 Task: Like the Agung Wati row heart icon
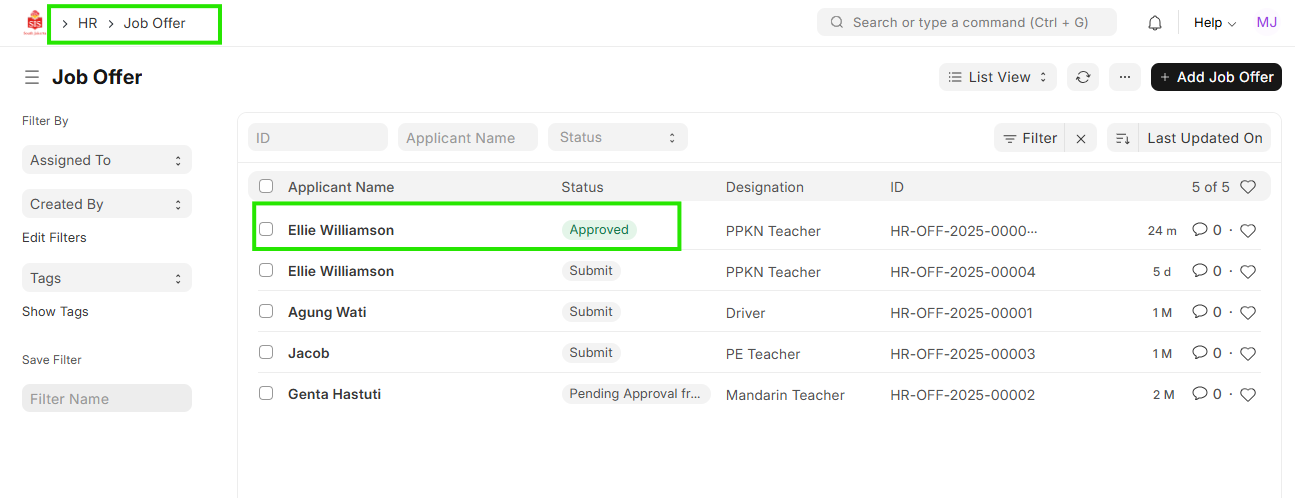[1247, 313]
